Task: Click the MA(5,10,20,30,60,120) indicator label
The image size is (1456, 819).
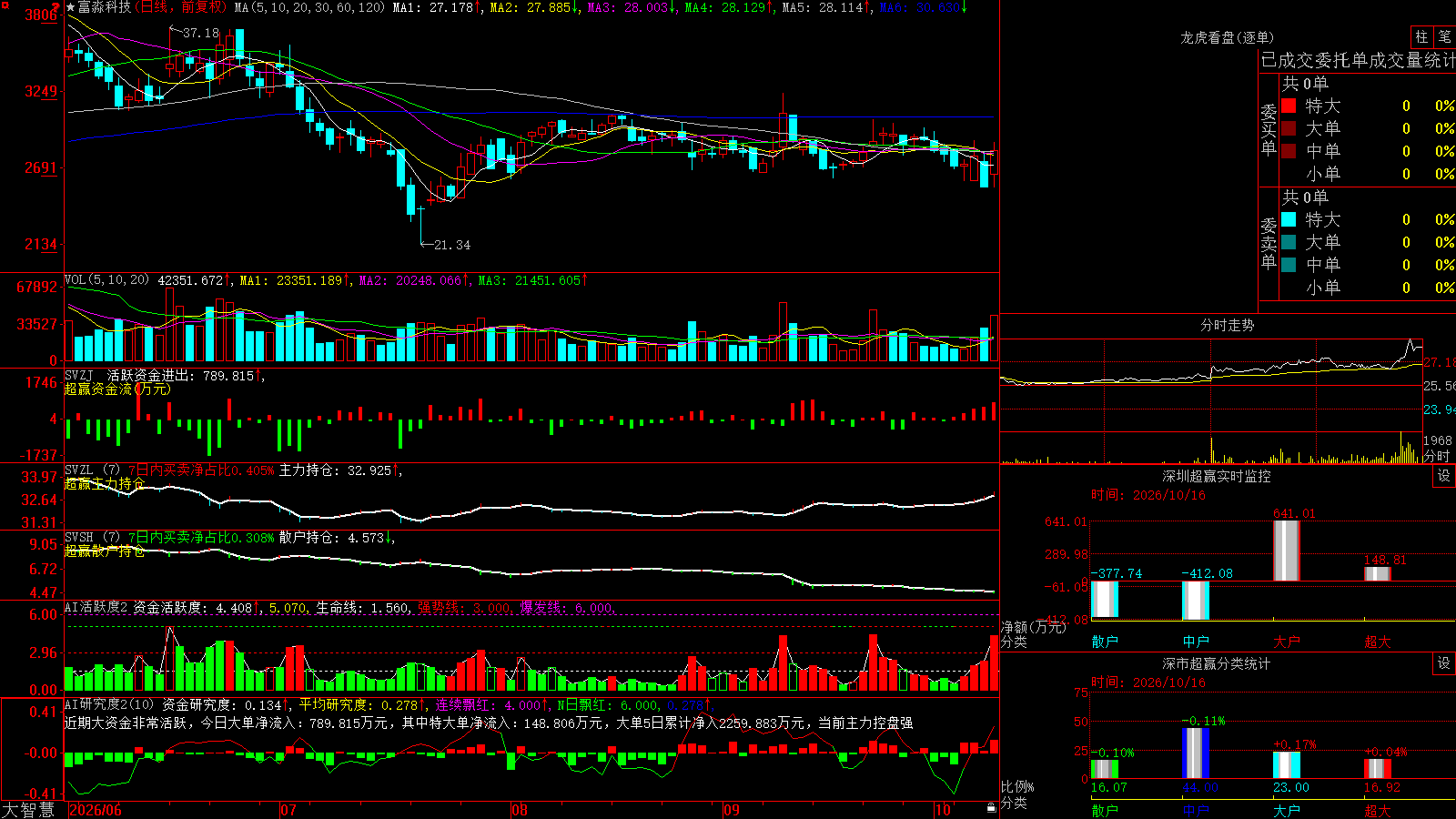Action: (x=309, y=7)
